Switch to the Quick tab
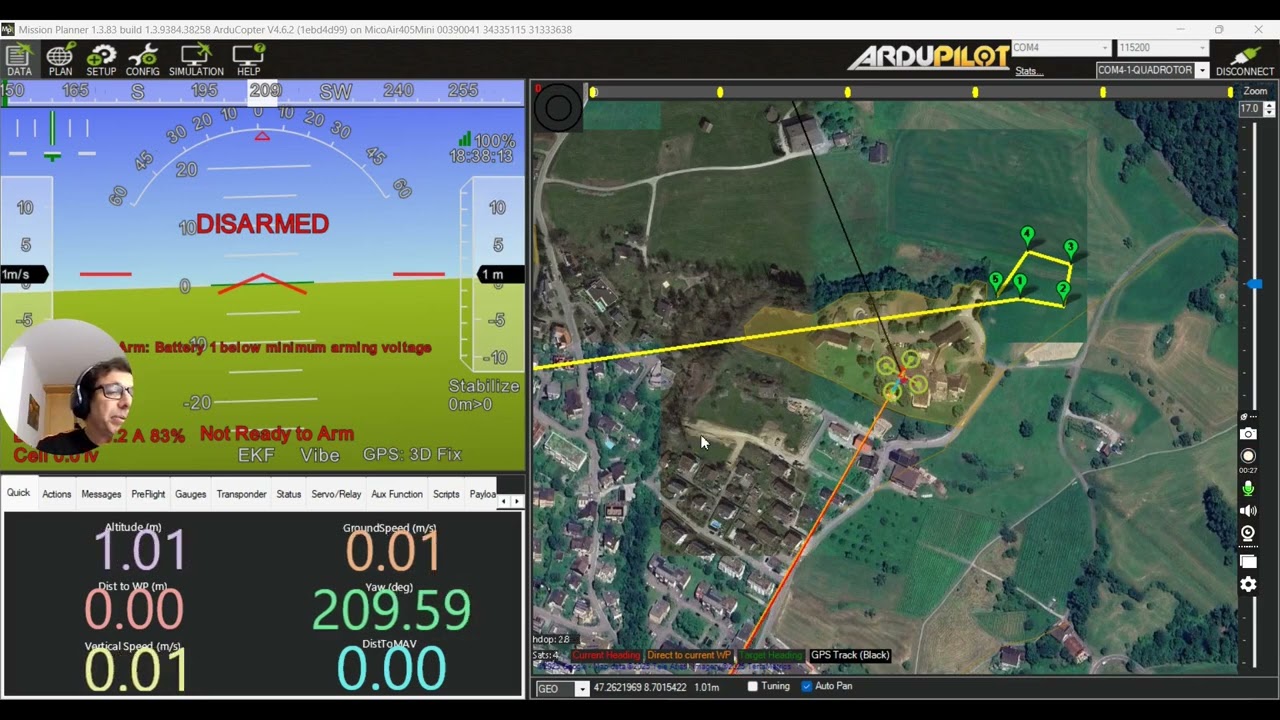Screen dimensions: 1280x720 click(19, 493)
